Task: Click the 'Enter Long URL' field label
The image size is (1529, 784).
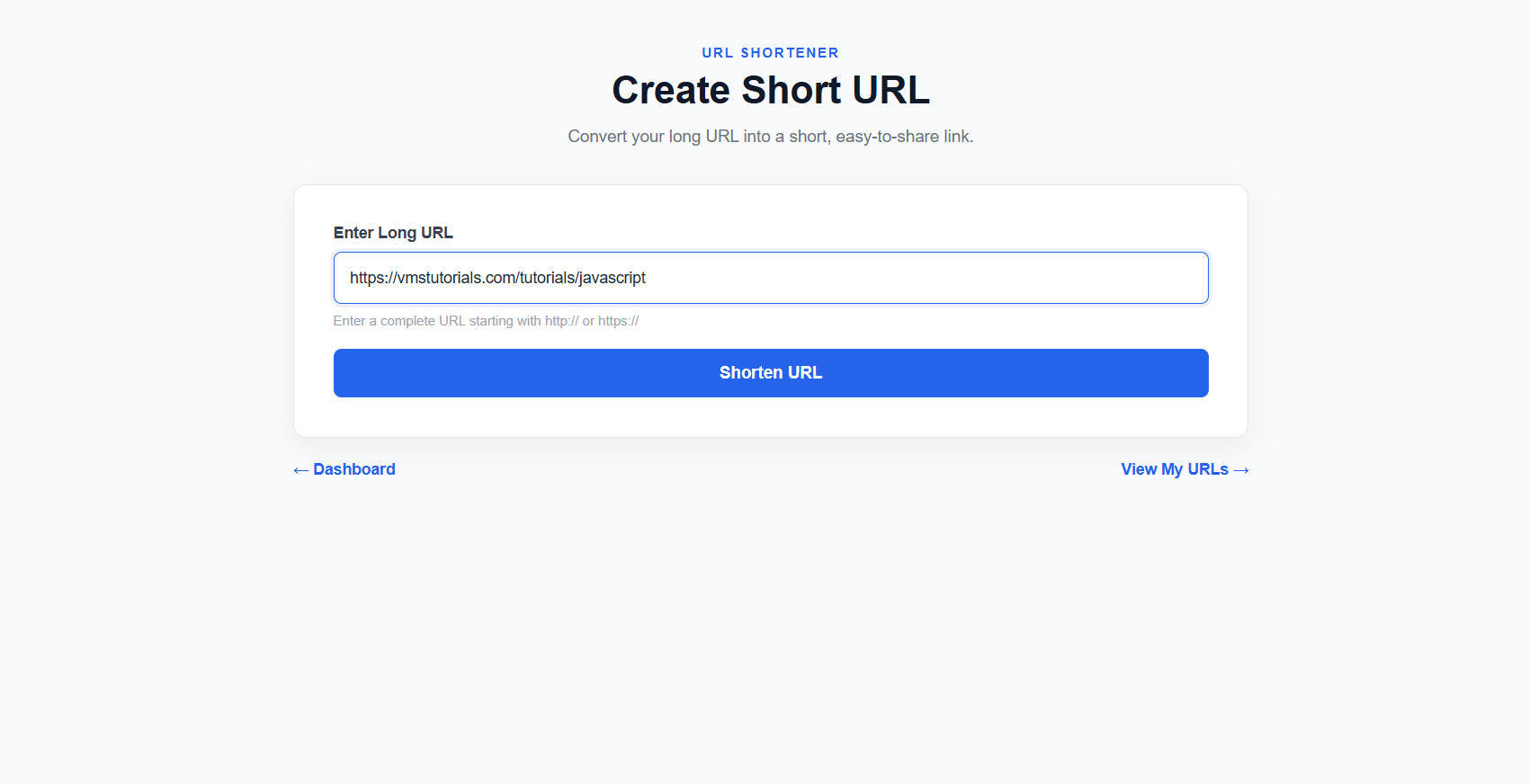Action: [x=393, y=233]
